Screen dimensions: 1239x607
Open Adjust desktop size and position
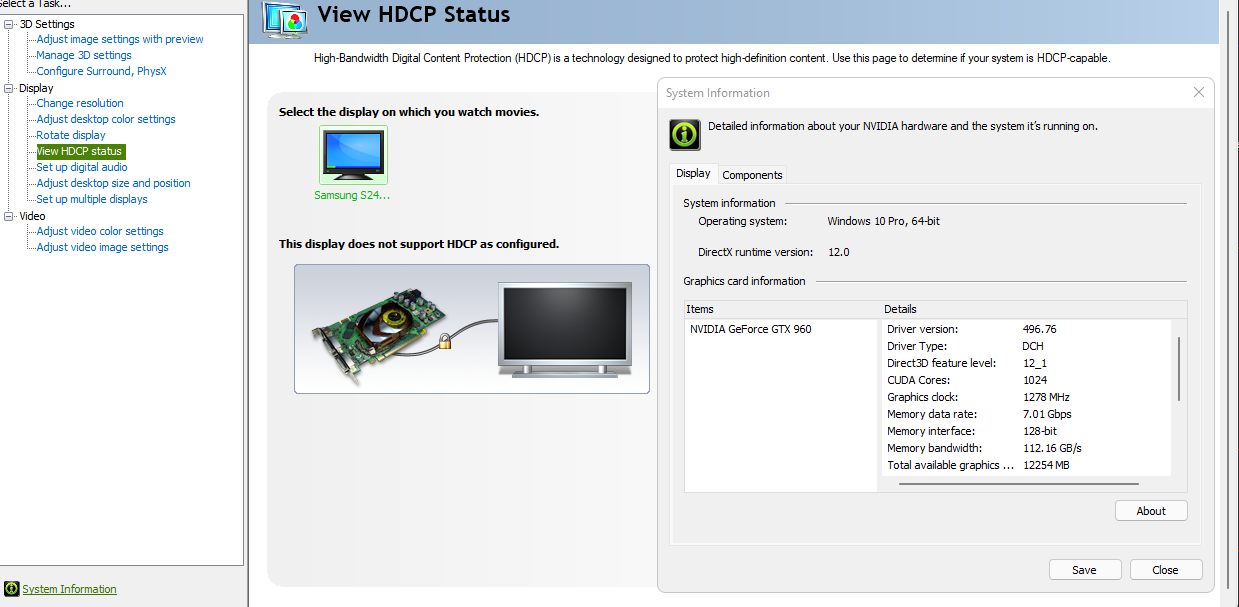(113, 183)
